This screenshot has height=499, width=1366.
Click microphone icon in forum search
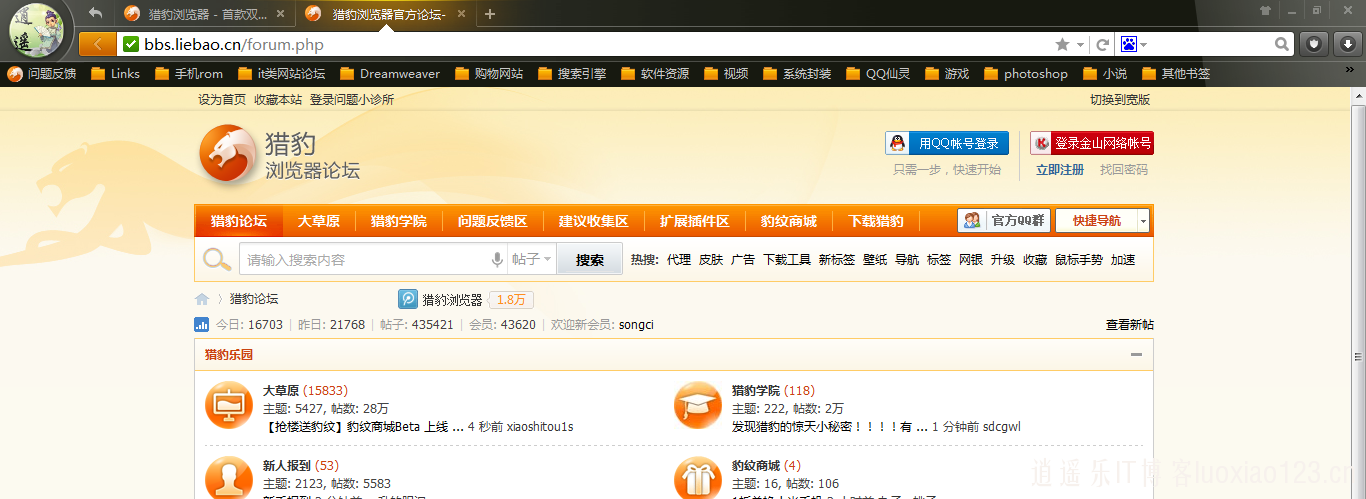[x=497, y=260]
